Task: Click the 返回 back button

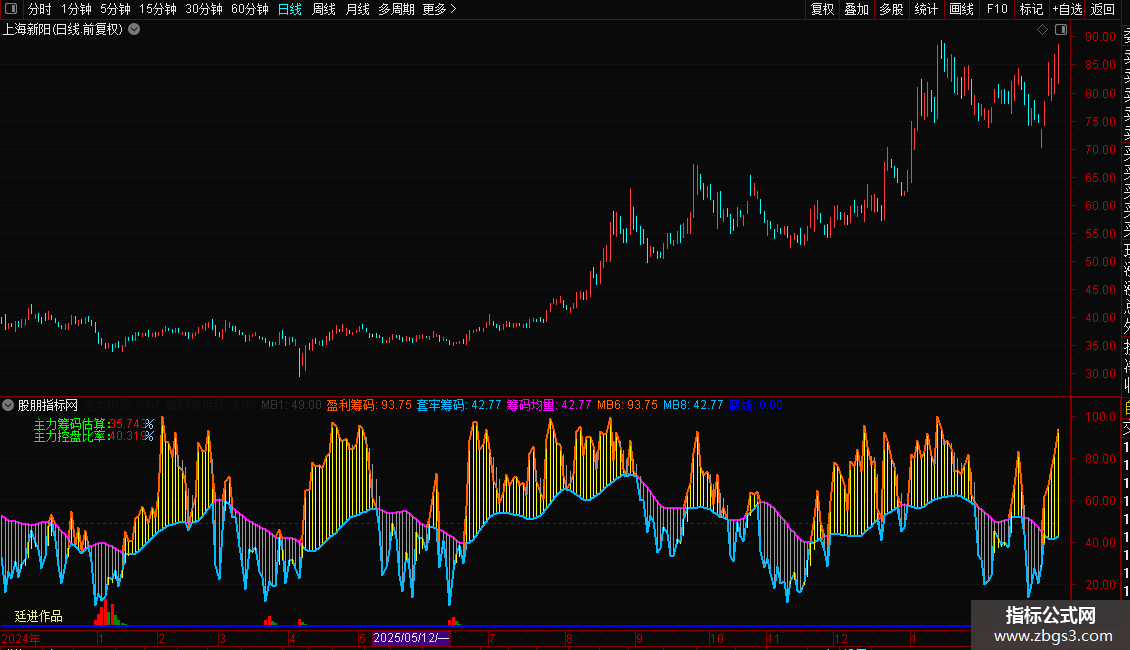Action: [x=1103, y=9]
